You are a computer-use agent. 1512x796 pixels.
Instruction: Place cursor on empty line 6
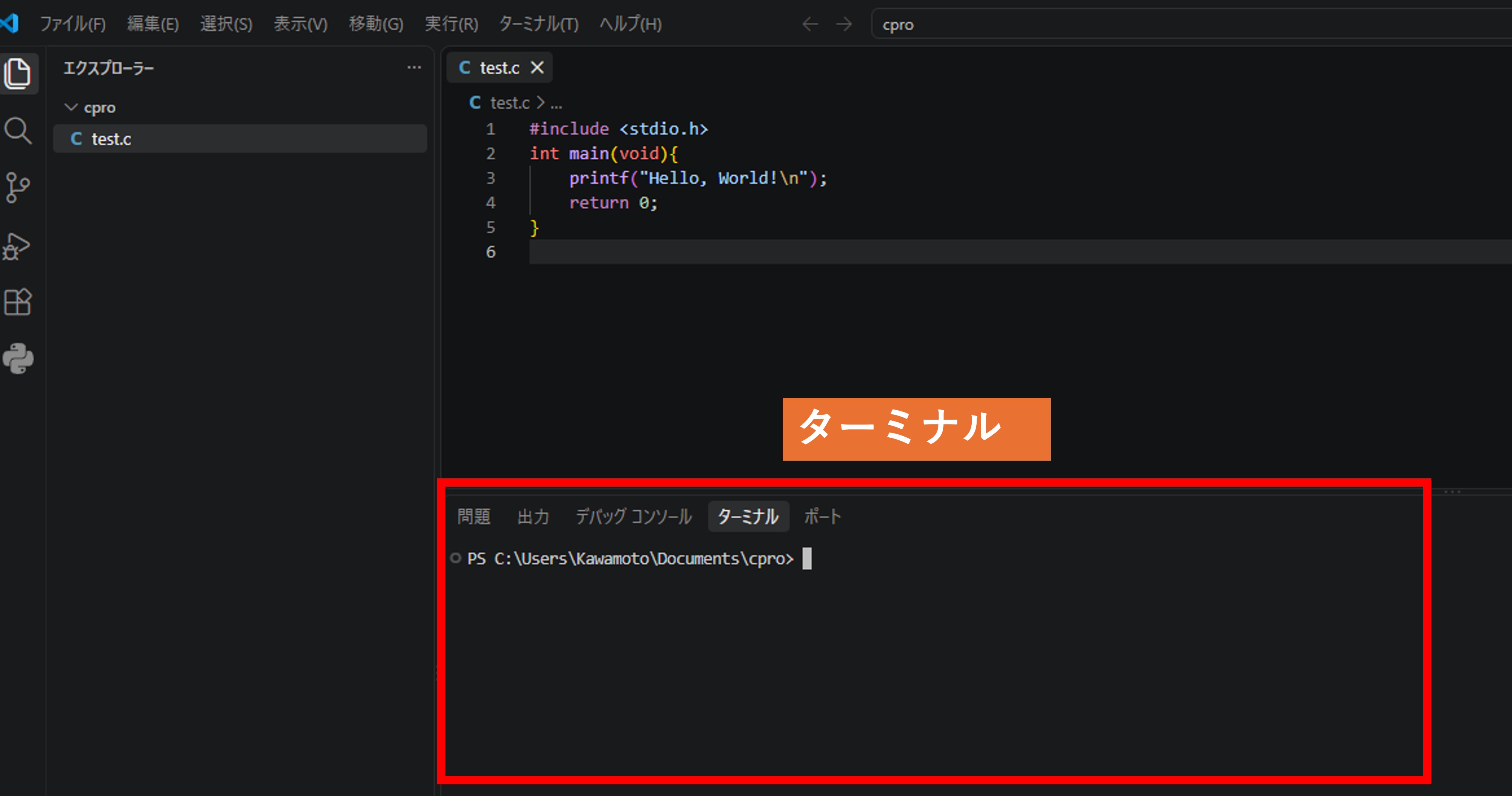1020,252
